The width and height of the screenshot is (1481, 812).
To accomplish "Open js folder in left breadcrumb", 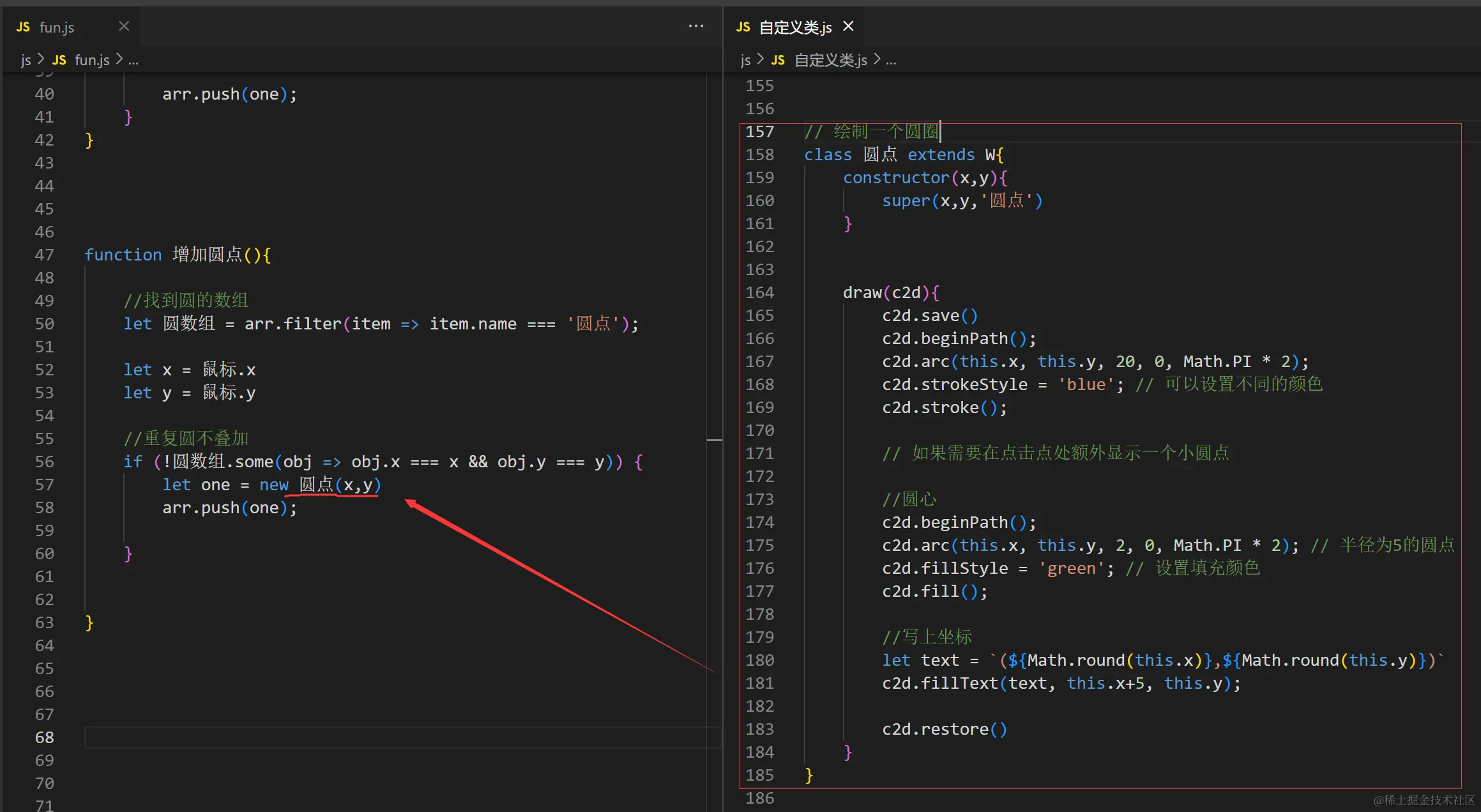I will pos(26,60).
